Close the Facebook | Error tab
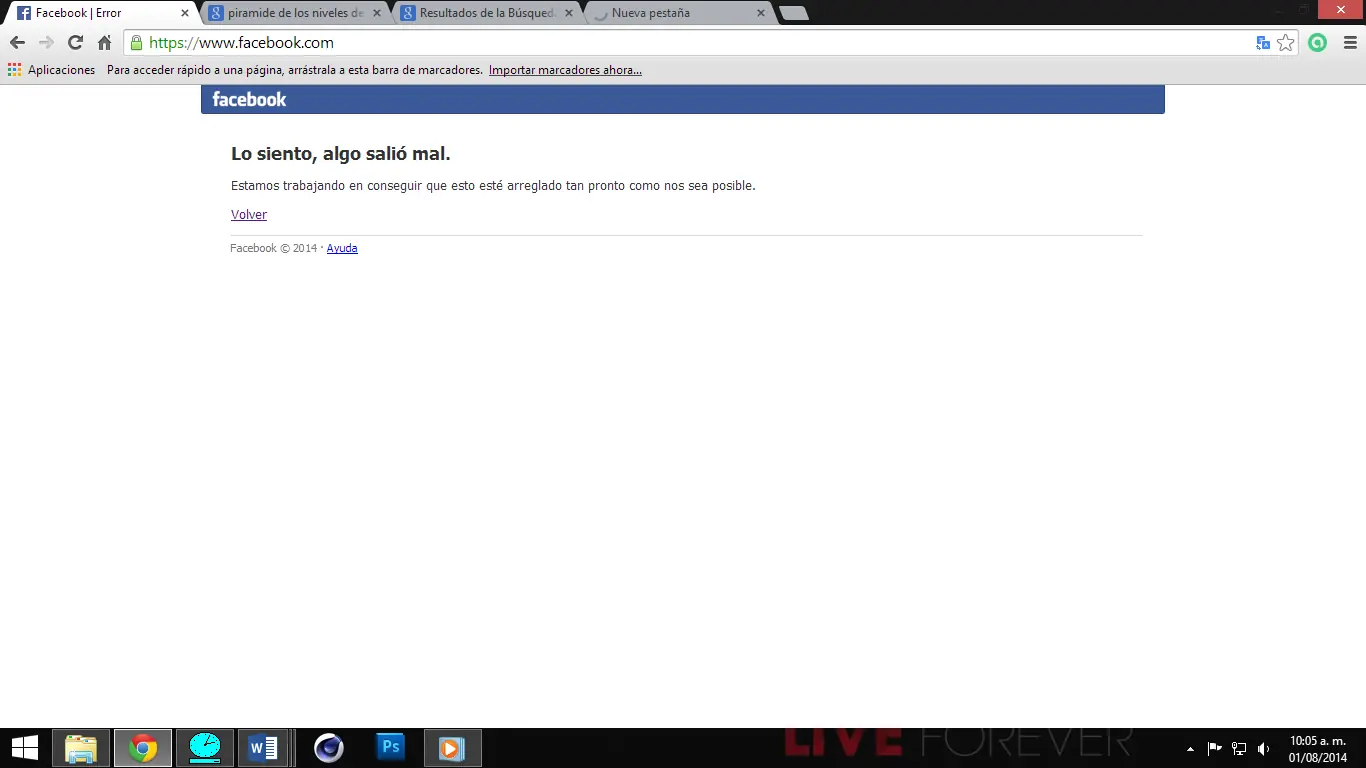 coord(185,13)
